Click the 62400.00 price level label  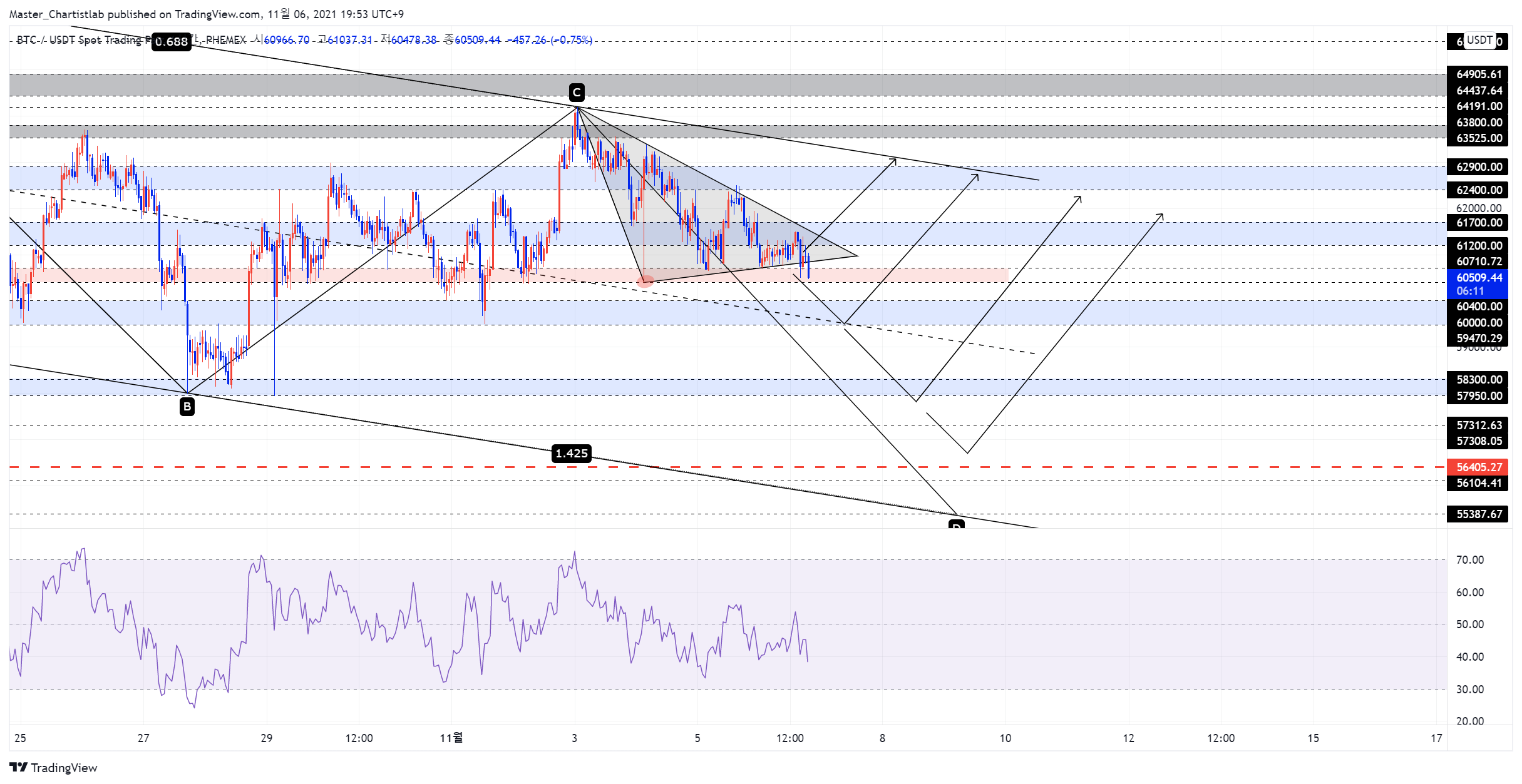pos(1479,190)
